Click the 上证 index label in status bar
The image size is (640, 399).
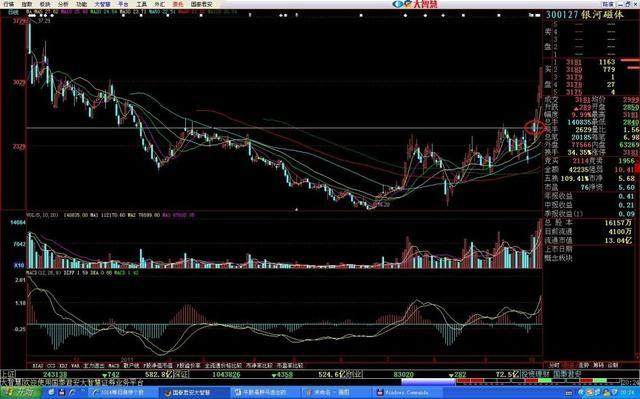(8, 374)
